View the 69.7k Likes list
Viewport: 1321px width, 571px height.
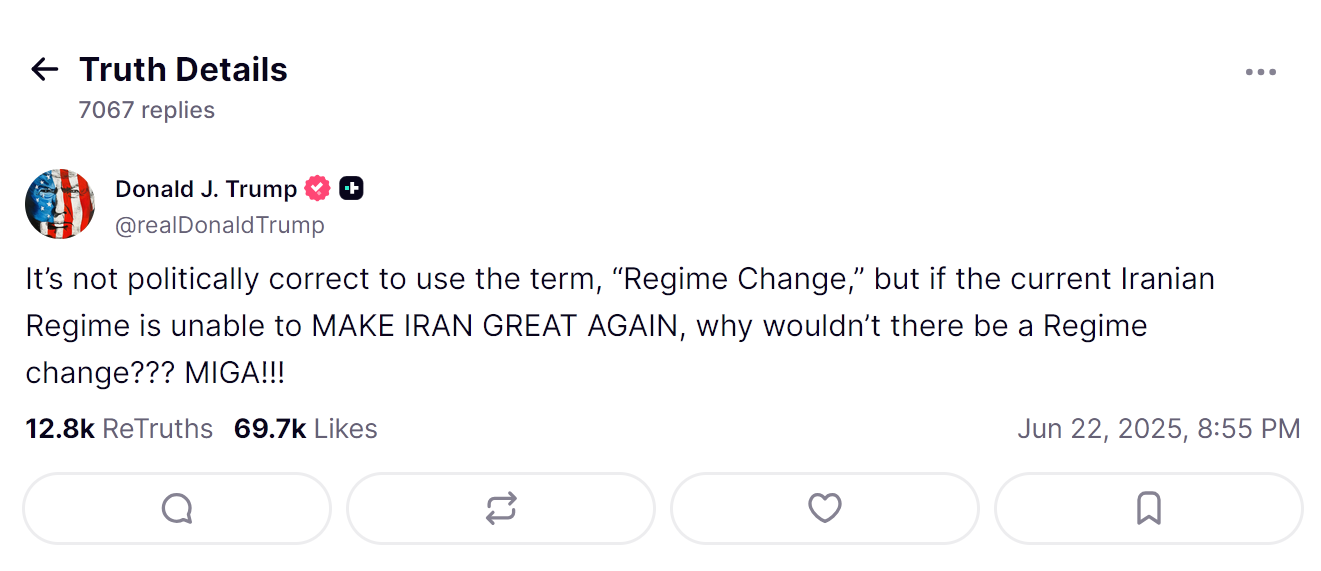point(306,429)
